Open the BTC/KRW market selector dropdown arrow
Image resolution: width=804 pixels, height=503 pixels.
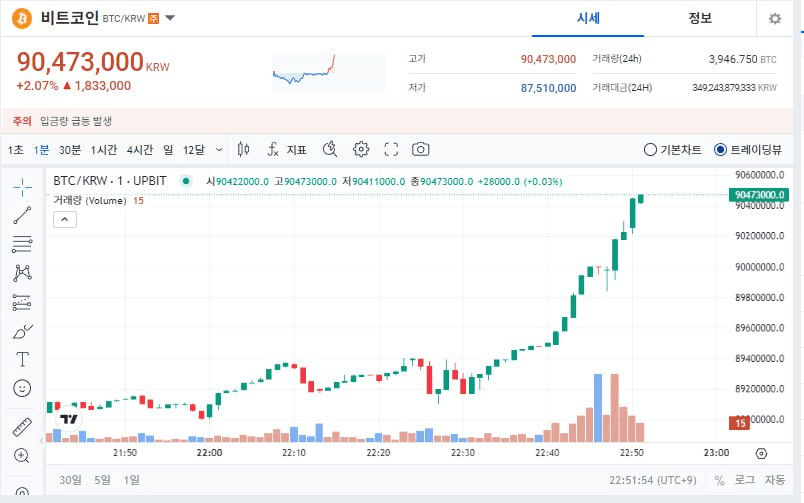click(170, 18)
